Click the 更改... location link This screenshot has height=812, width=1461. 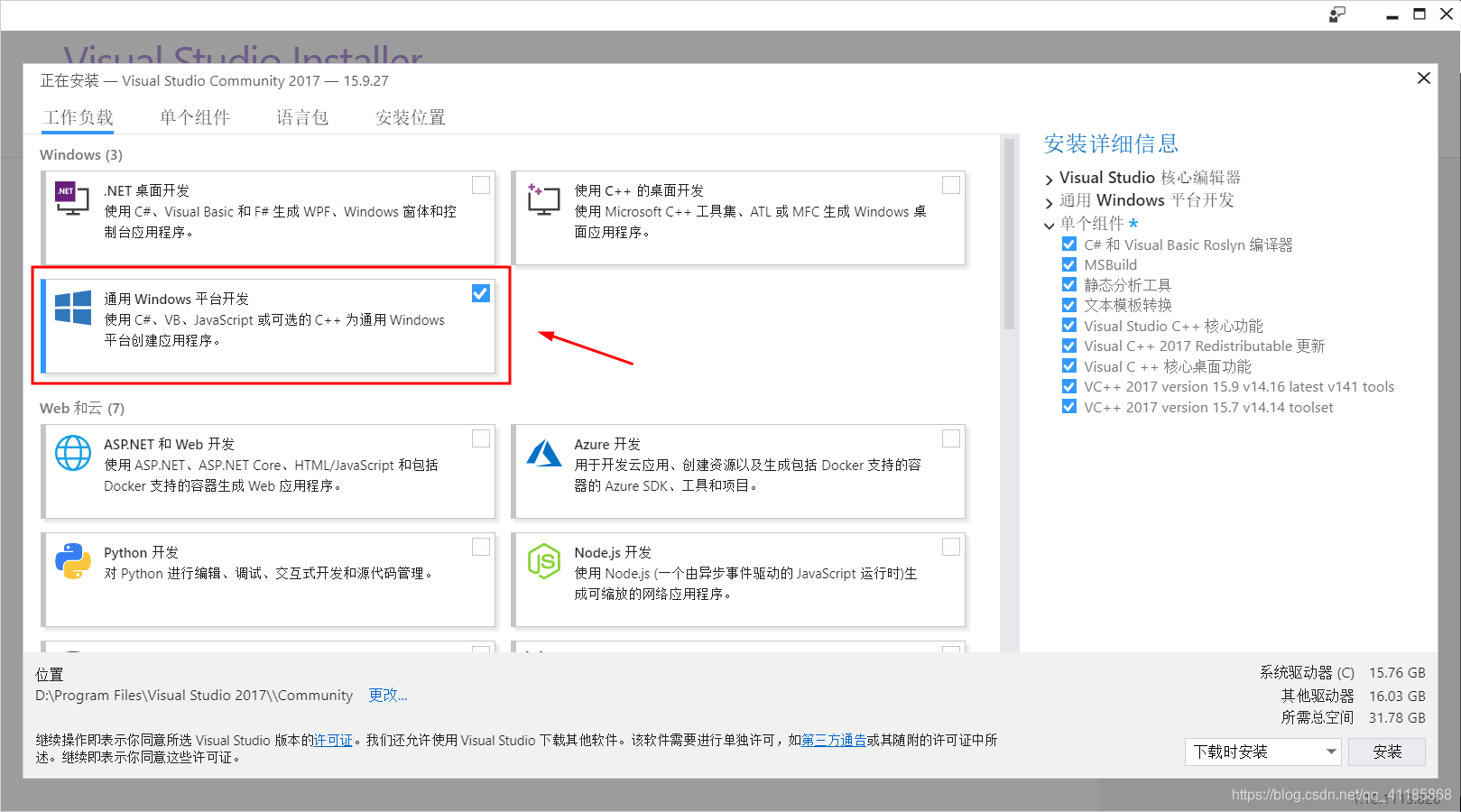coord(388,695)
